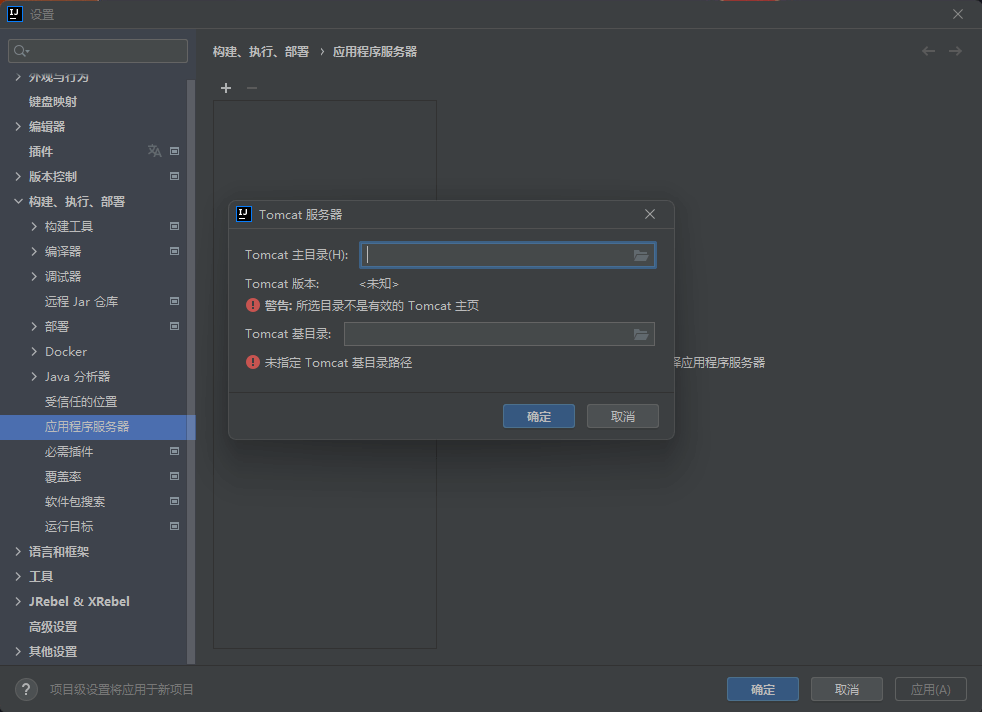The height and width of the screenshot is (712, 982).
Task: Focus the settings search field
Action: (98, 51)
